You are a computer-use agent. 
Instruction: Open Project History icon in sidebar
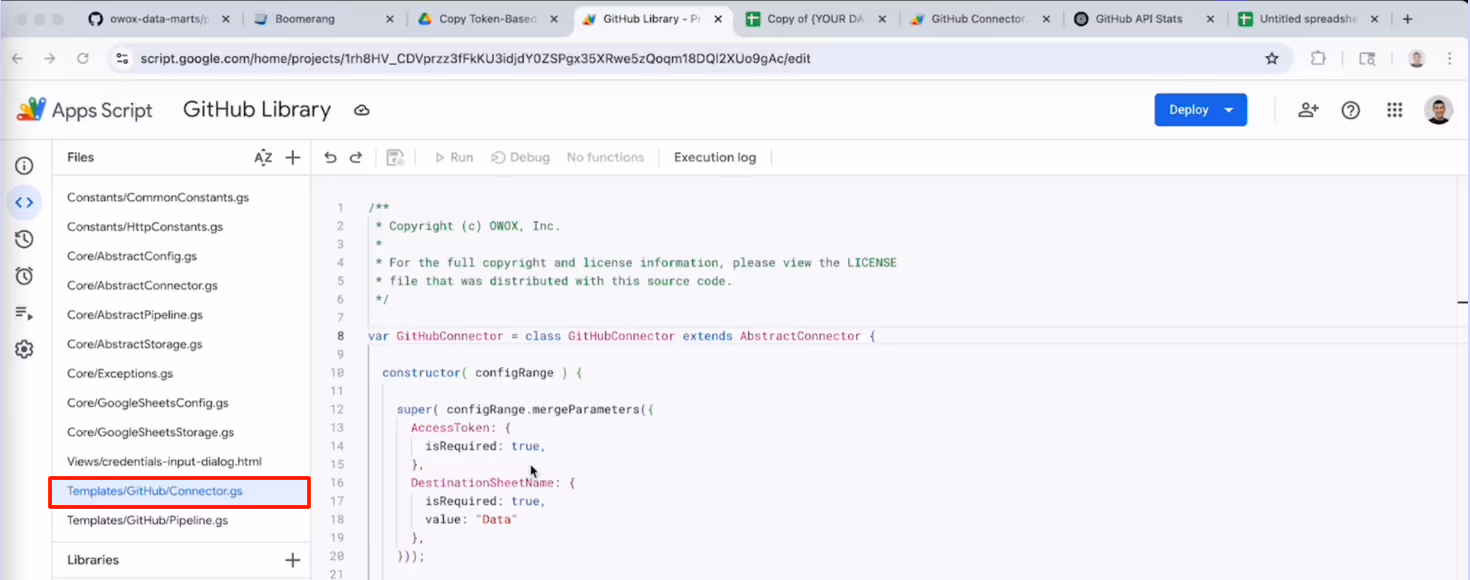24,239
